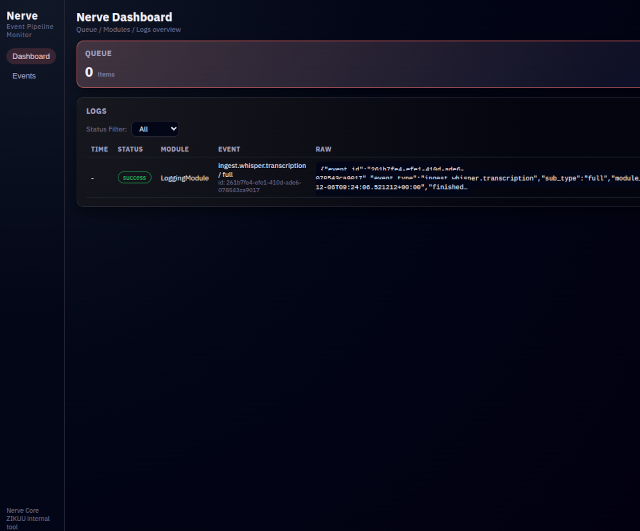Screen dimensions: 640x531
Task: Click the STATUS column header
Action: [x=130, y=149]
